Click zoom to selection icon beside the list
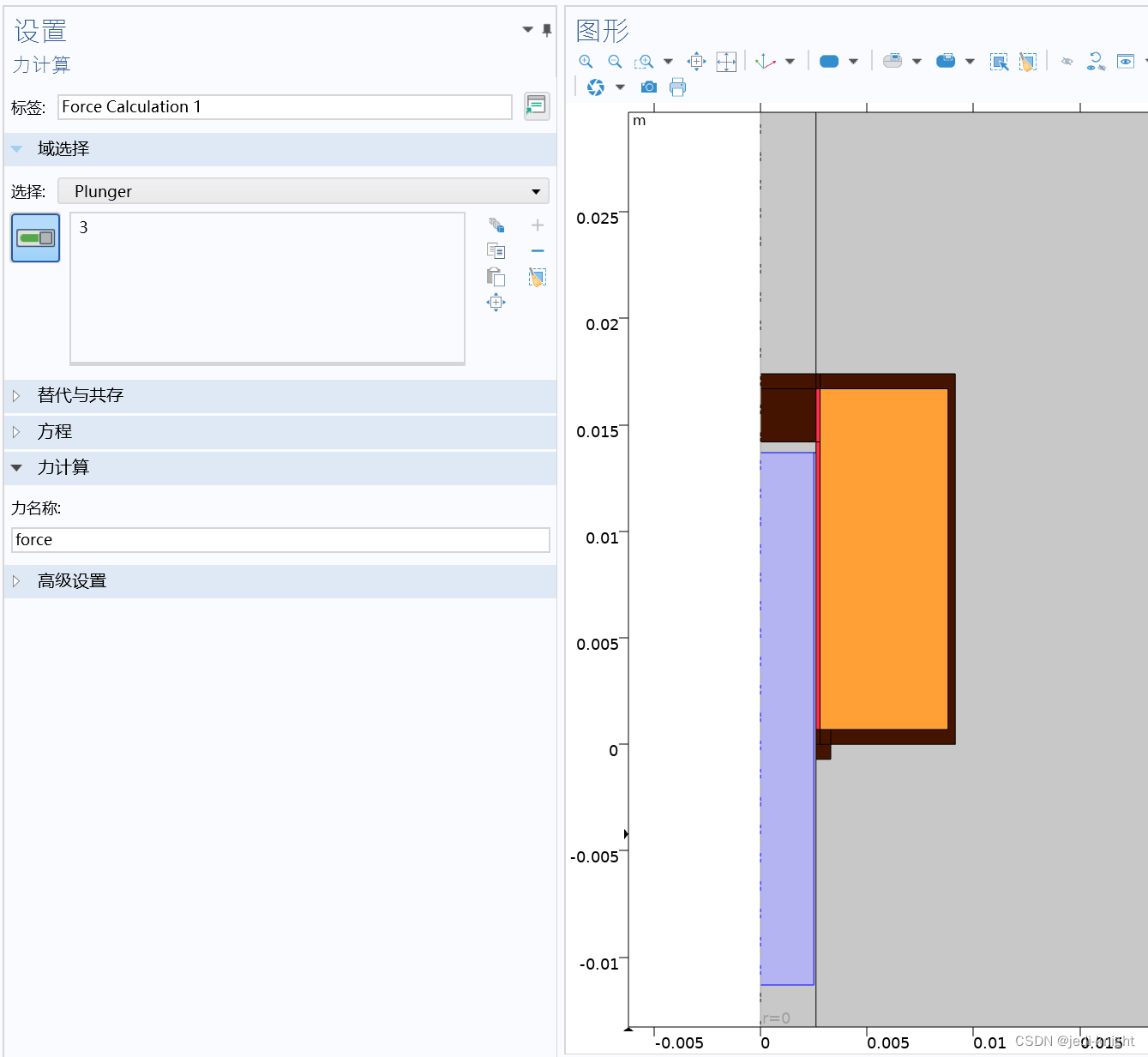The width and height of the screenshot is (1148, 1057). pyautogui.click(x=496, y=303)
